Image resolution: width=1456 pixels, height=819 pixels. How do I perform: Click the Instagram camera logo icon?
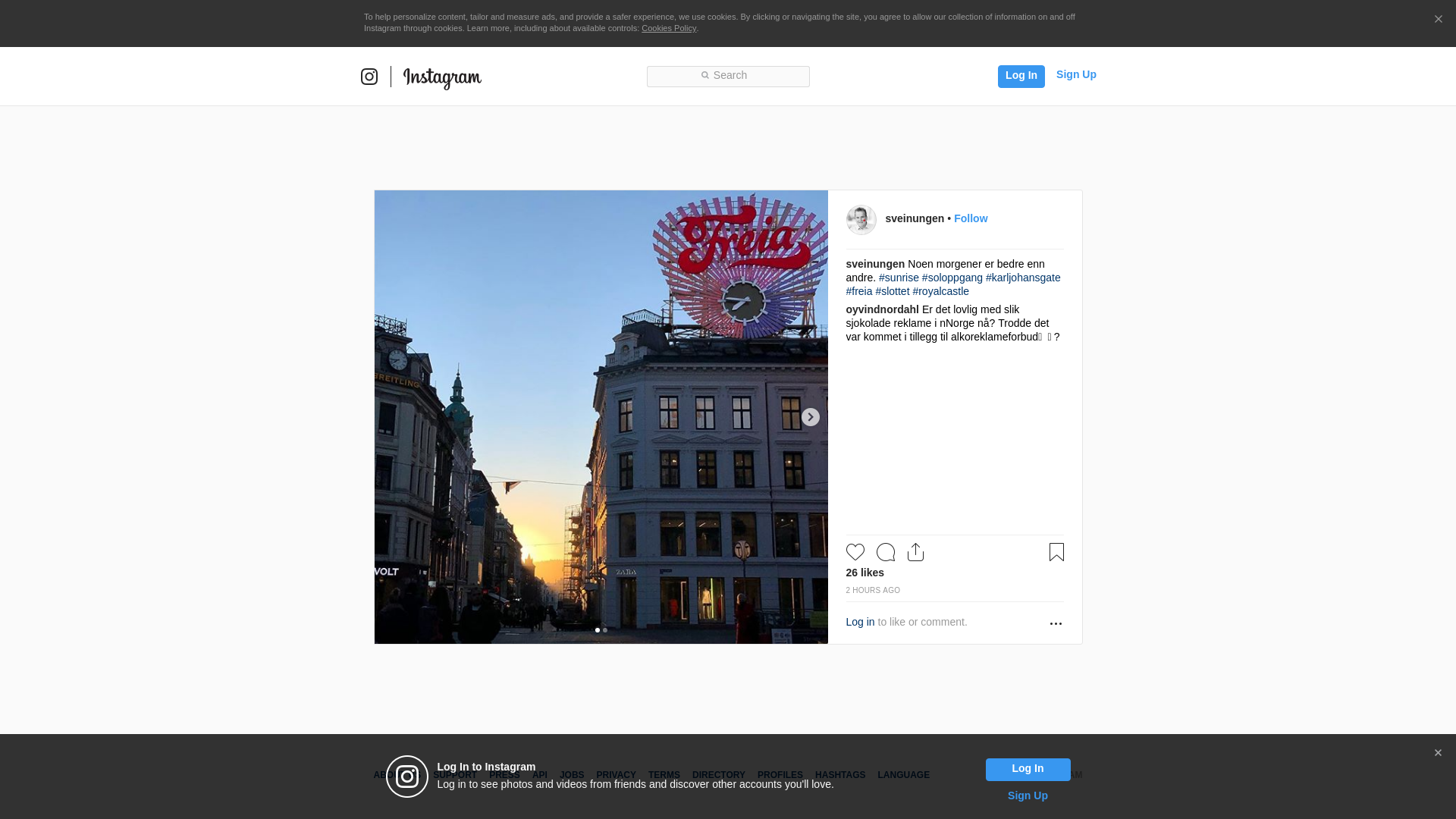pyautogui.click(x=369, y=77)
